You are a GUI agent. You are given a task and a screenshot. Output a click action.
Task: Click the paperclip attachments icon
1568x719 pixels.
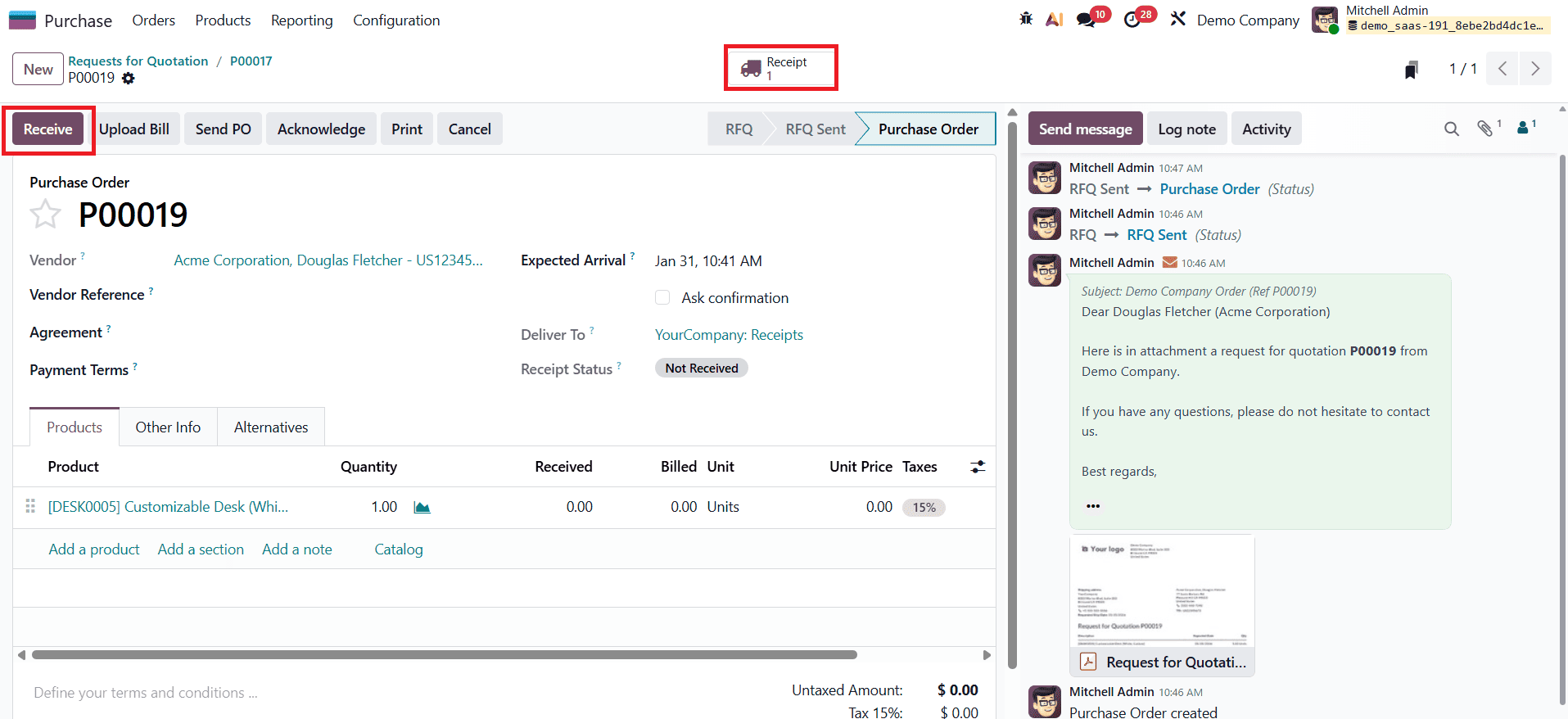point(1484,129)
